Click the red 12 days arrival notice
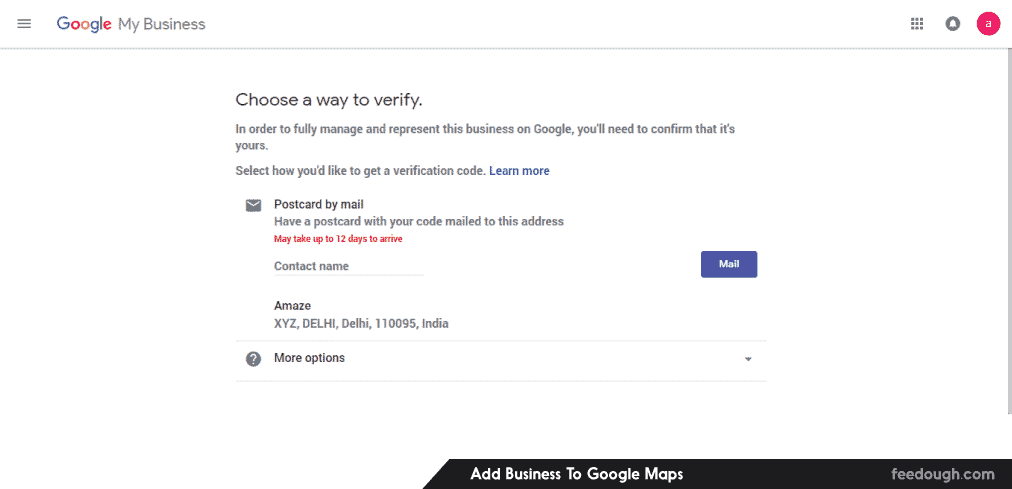This screenshot has height=489, width=1012. [x=338, y=239]
